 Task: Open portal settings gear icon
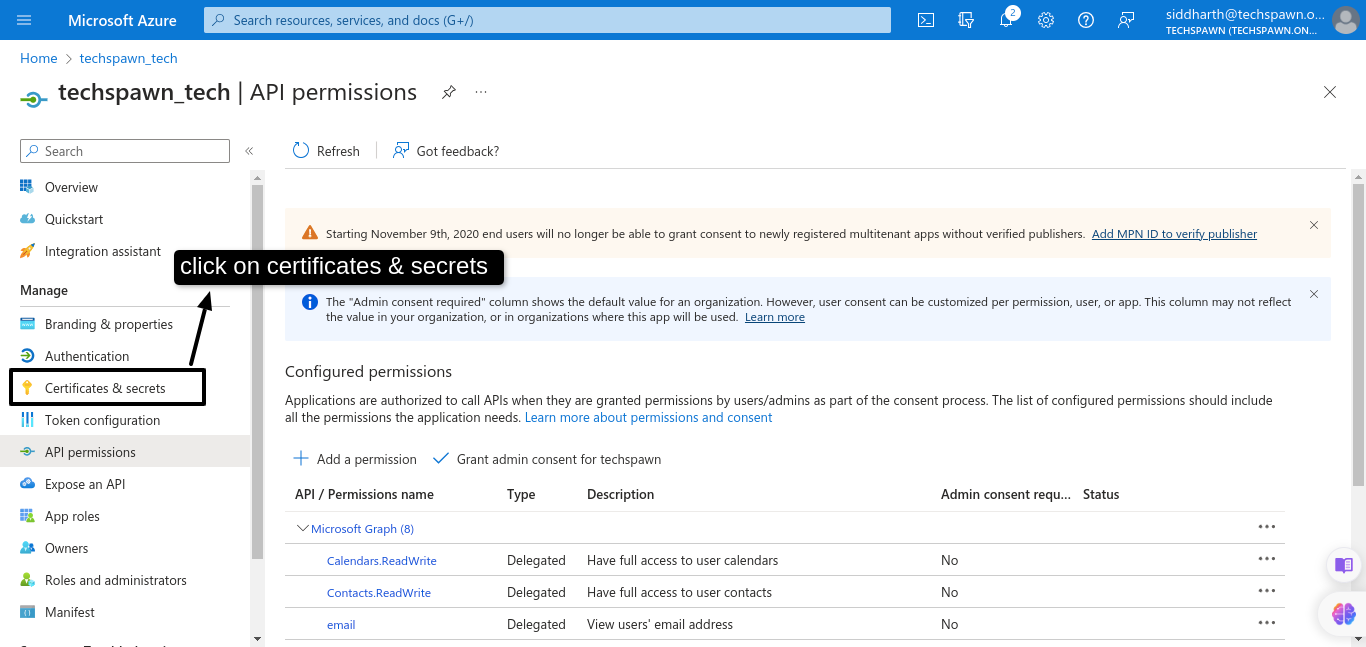point(1046,20)
